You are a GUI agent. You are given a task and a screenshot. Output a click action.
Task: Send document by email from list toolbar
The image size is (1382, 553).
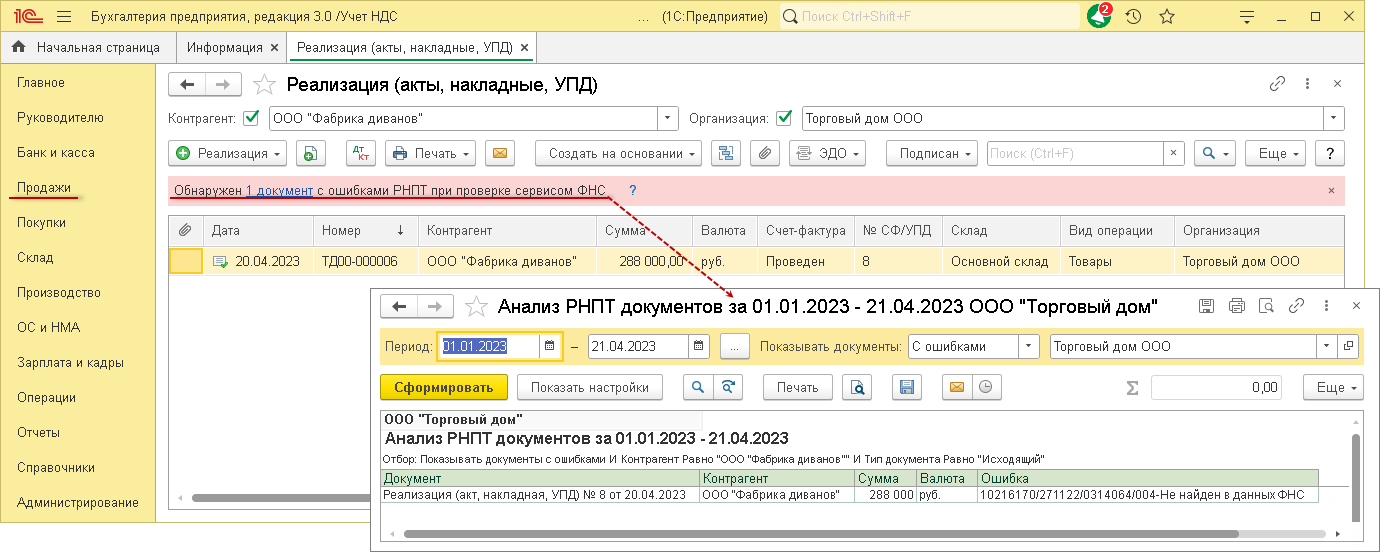click(x=500, y=153)
